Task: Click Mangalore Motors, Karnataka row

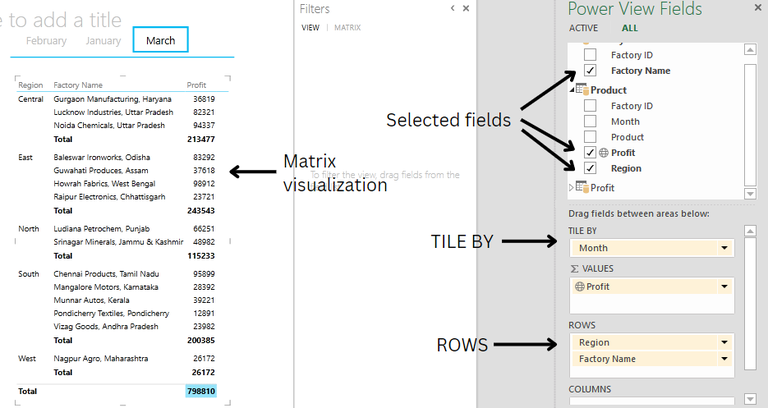Action: (x=106, y=287)
